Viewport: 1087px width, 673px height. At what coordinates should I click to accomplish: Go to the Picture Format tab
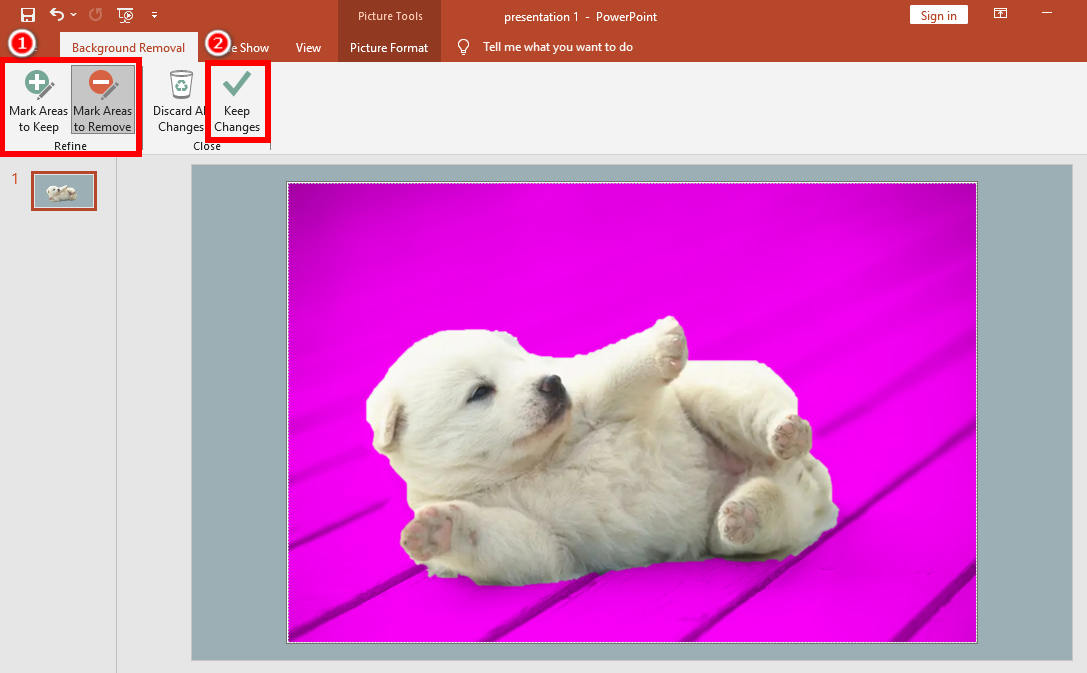389,47
